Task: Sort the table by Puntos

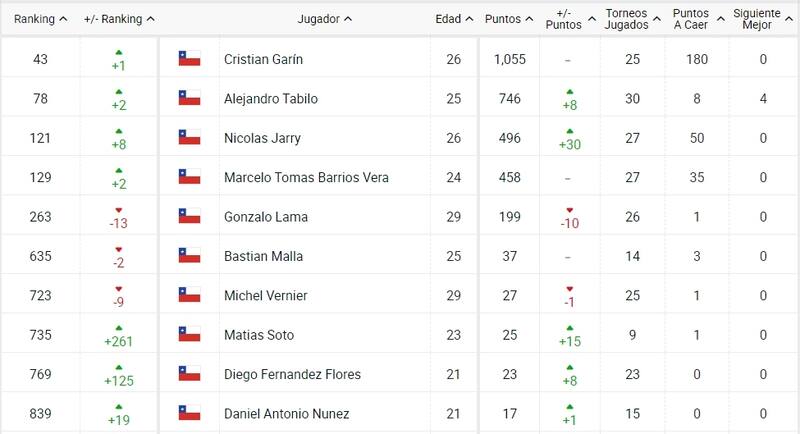Action: click(509, 19)
